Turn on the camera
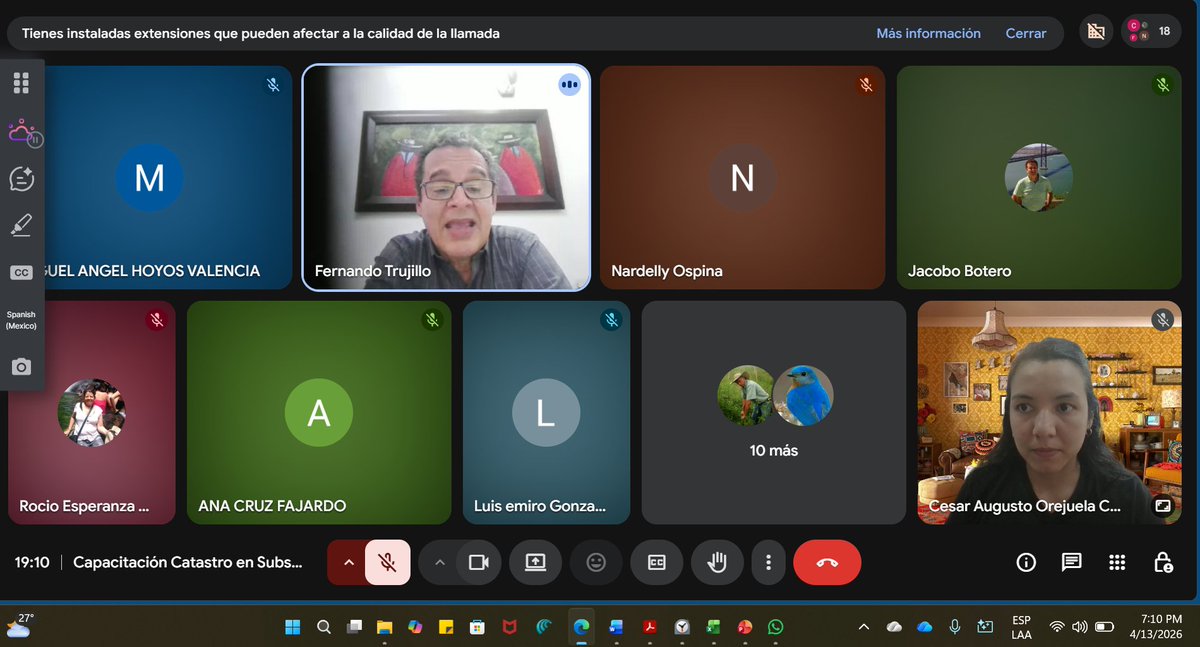Viewport: 1200px width, 647px height. pos(478,562)
